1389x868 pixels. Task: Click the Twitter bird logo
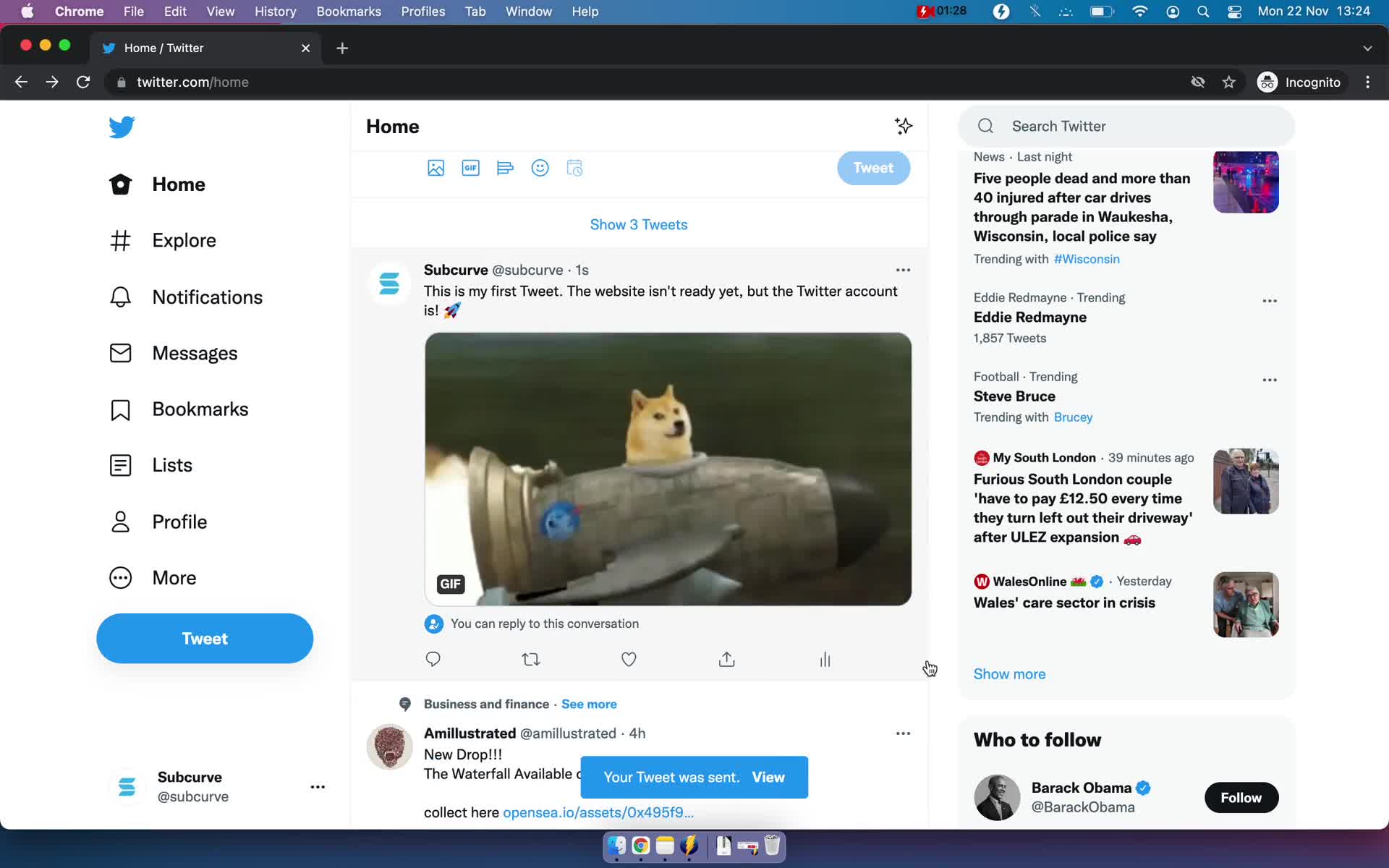(122, 127)
